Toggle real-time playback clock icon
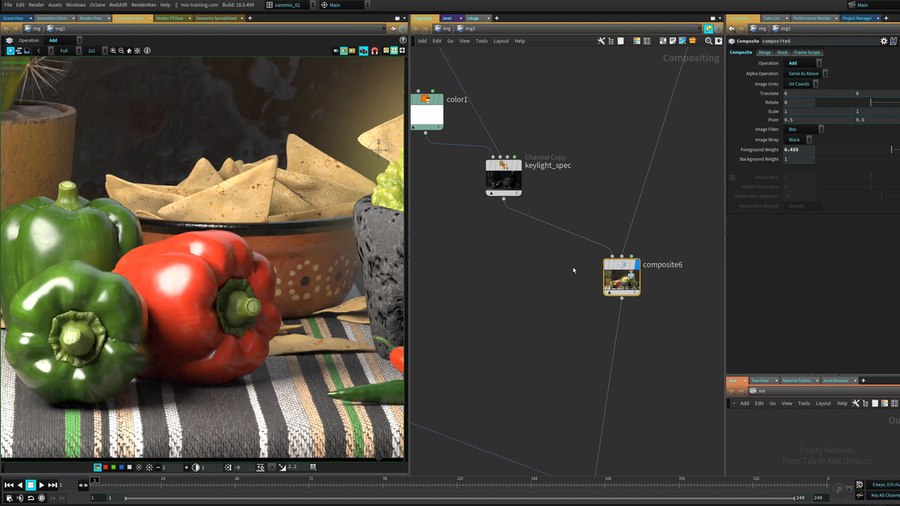The height and width of the screenshot is (506, 900). (x=41, y=498)
